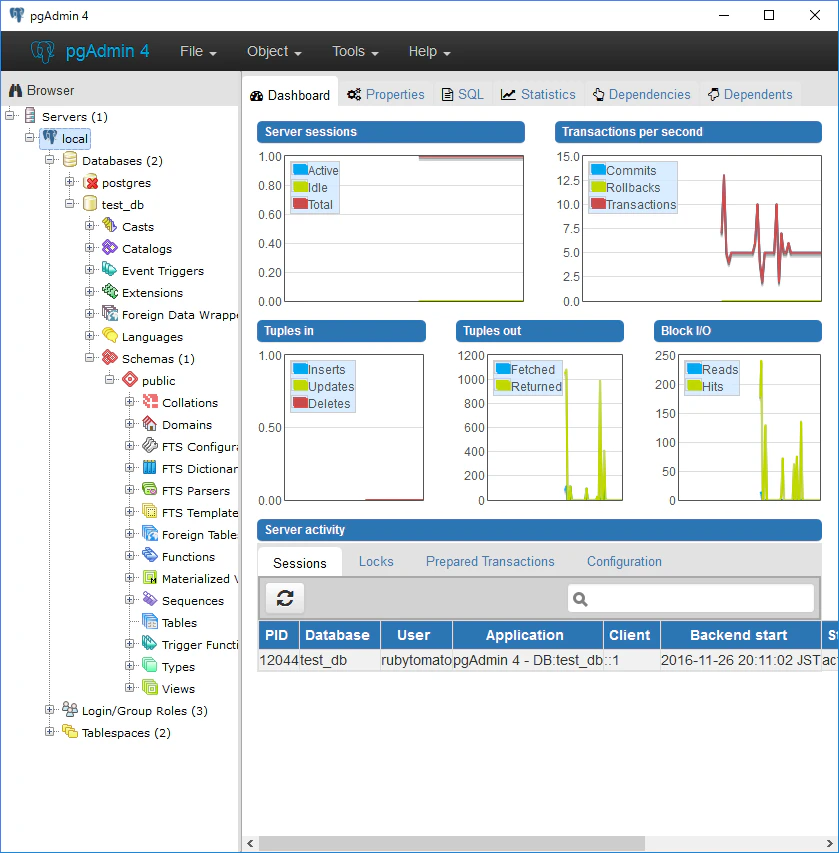The height and width of the screenshot is (853, 839).
Task: Select the Collations tree item
Action: (190, 403)
